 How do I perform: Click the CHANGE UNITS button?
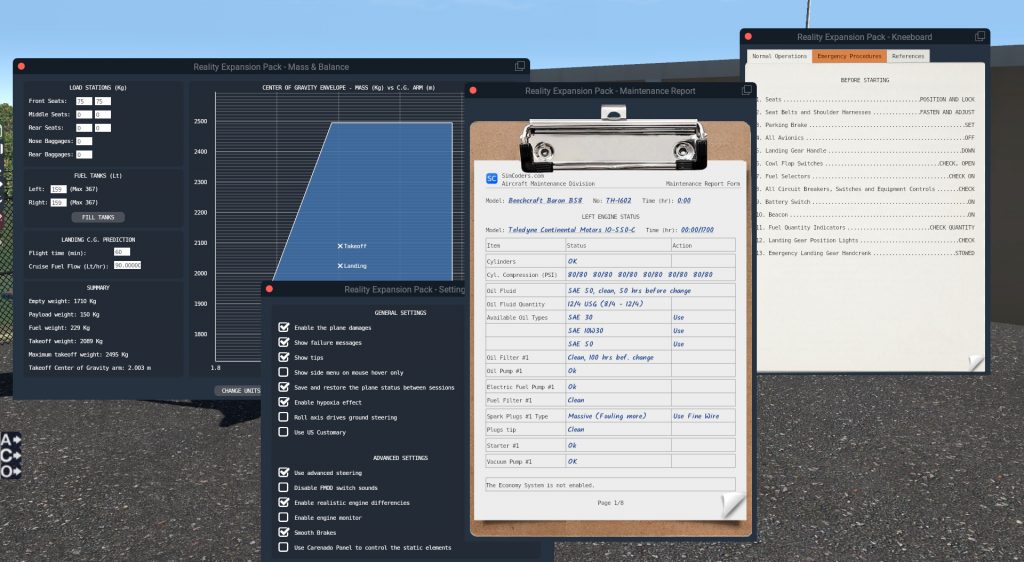pyautogui.click(x=238, y=390)
